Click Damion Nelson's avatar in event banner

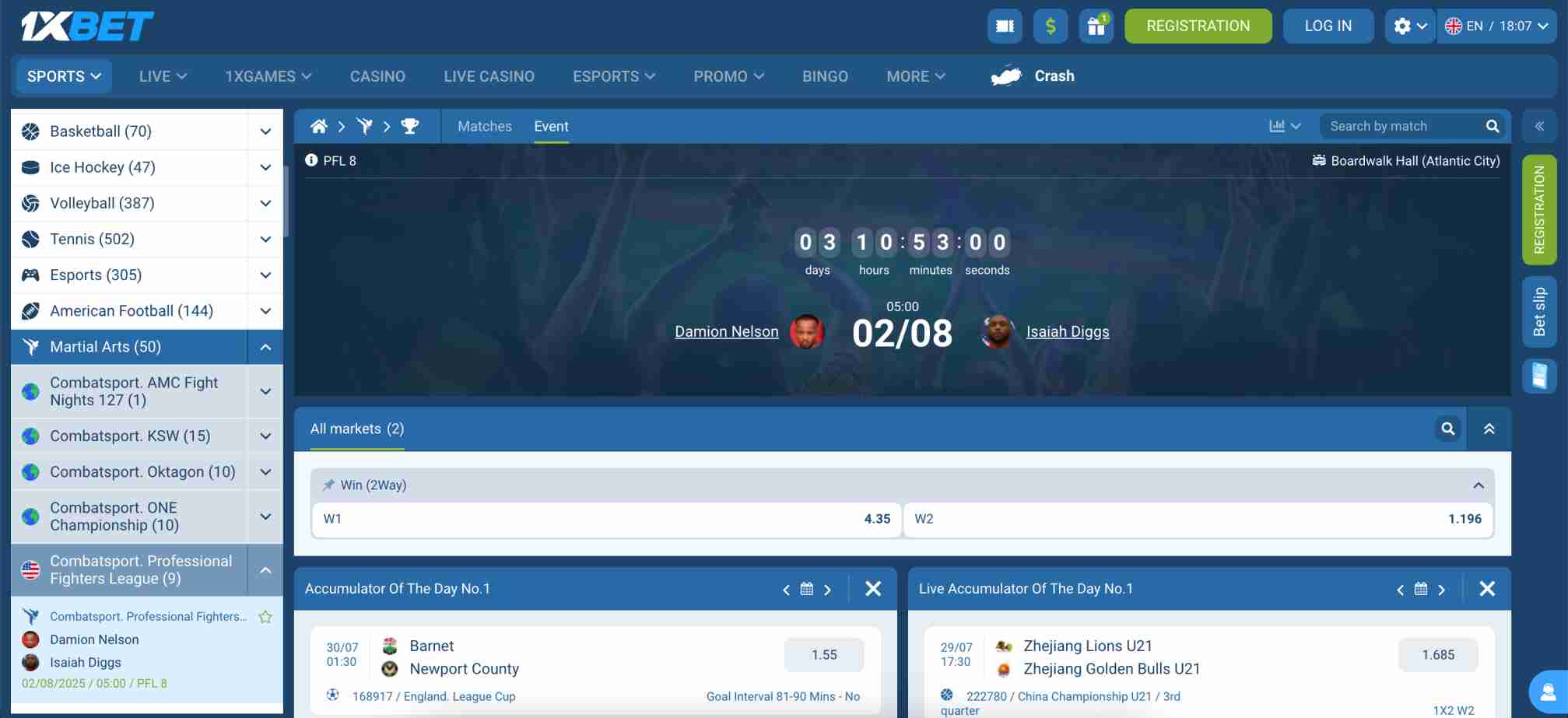pos(807,331)
